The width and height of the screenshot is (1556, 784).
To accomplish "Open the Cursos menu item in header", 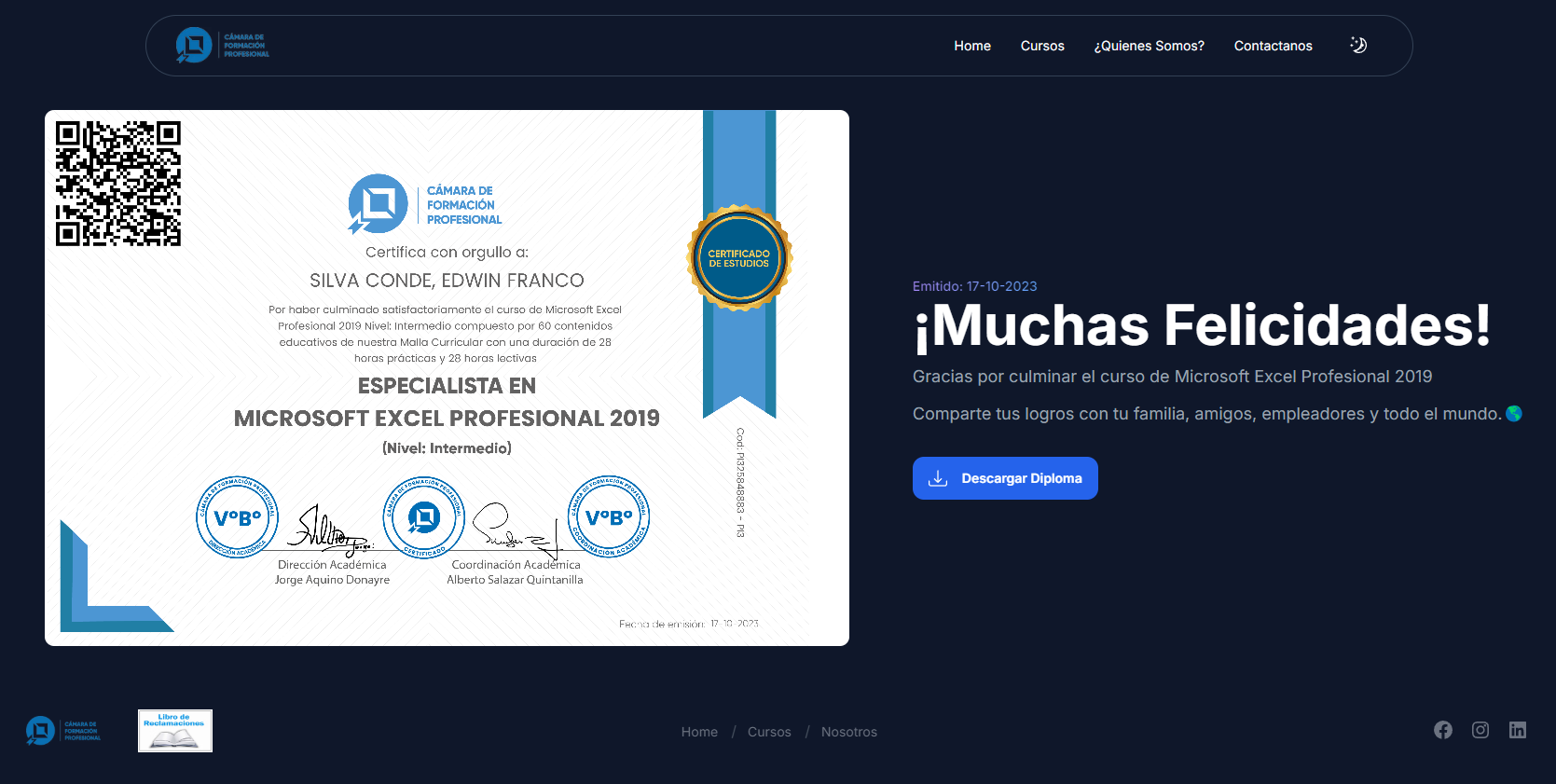I will point(1042,46).
